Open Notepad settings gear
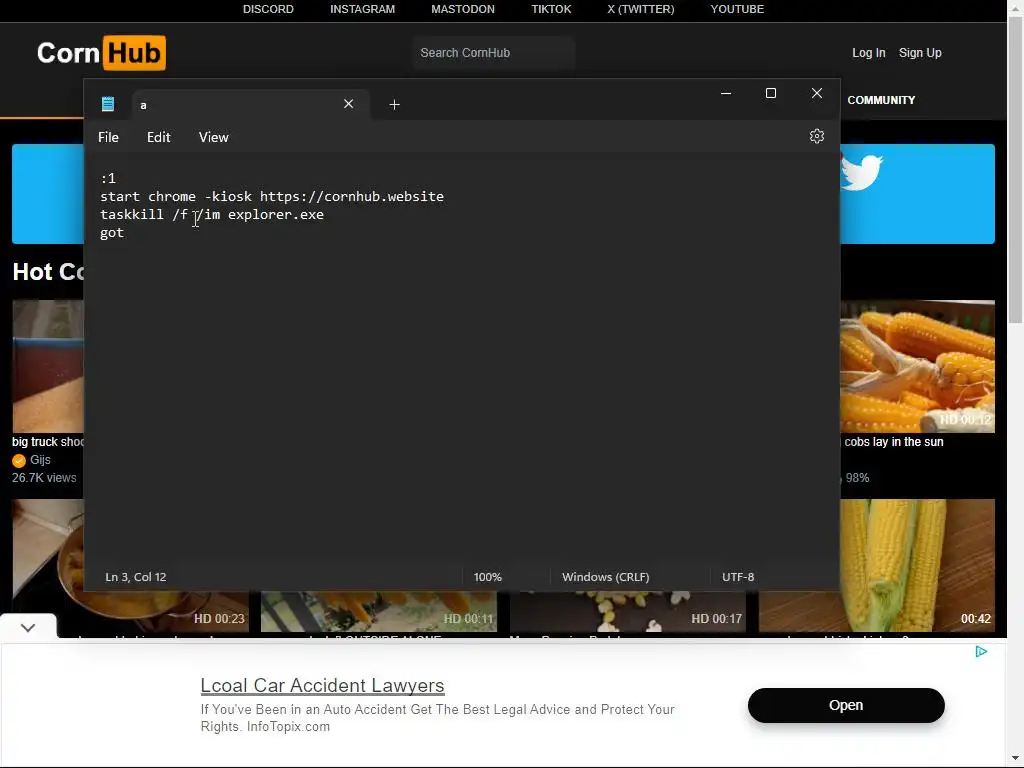Viewport: 1024px width, 768px height. [x=816, y=136]
